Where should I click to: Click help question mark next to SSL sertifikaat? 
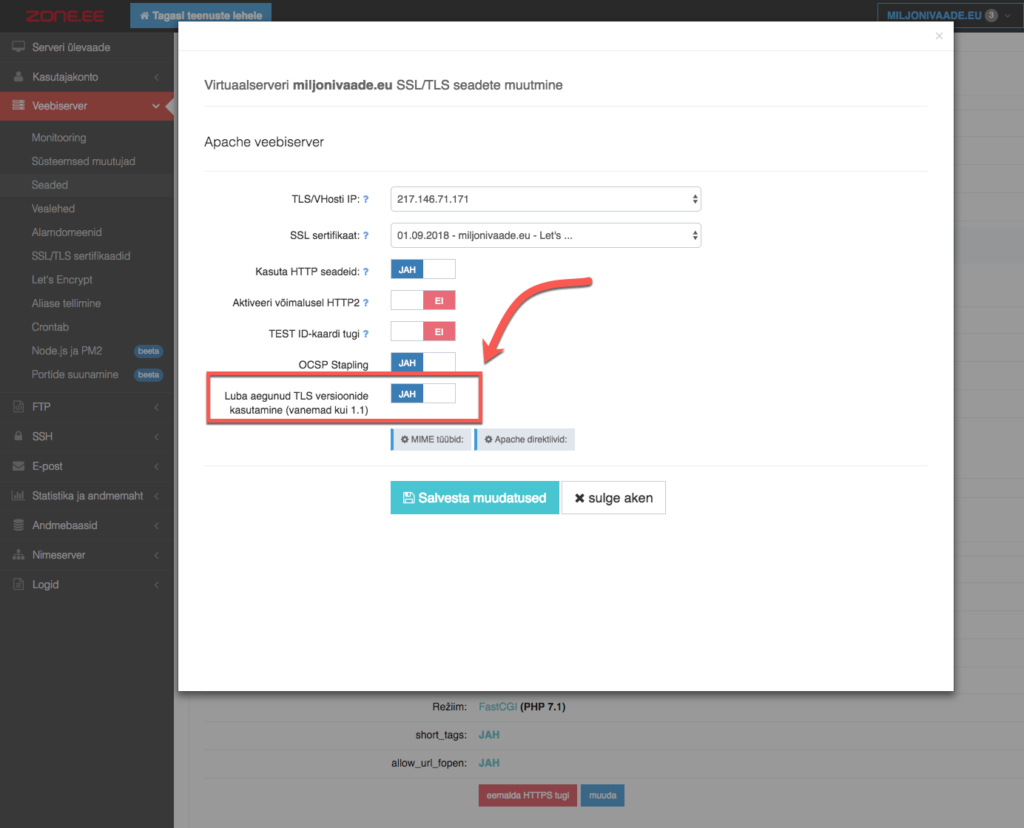point(366,236)
